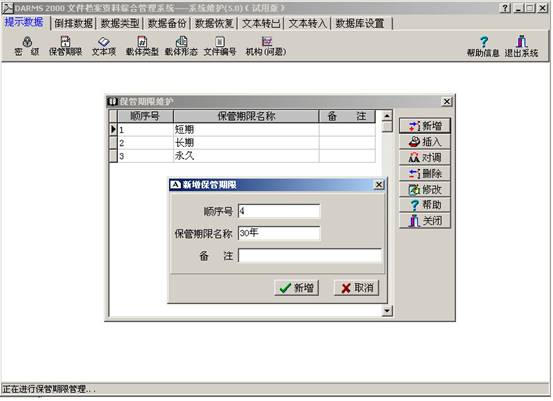Focus the 备注 input field
The height and width of the screenshot is (401, 553).
tap(310, 255)
